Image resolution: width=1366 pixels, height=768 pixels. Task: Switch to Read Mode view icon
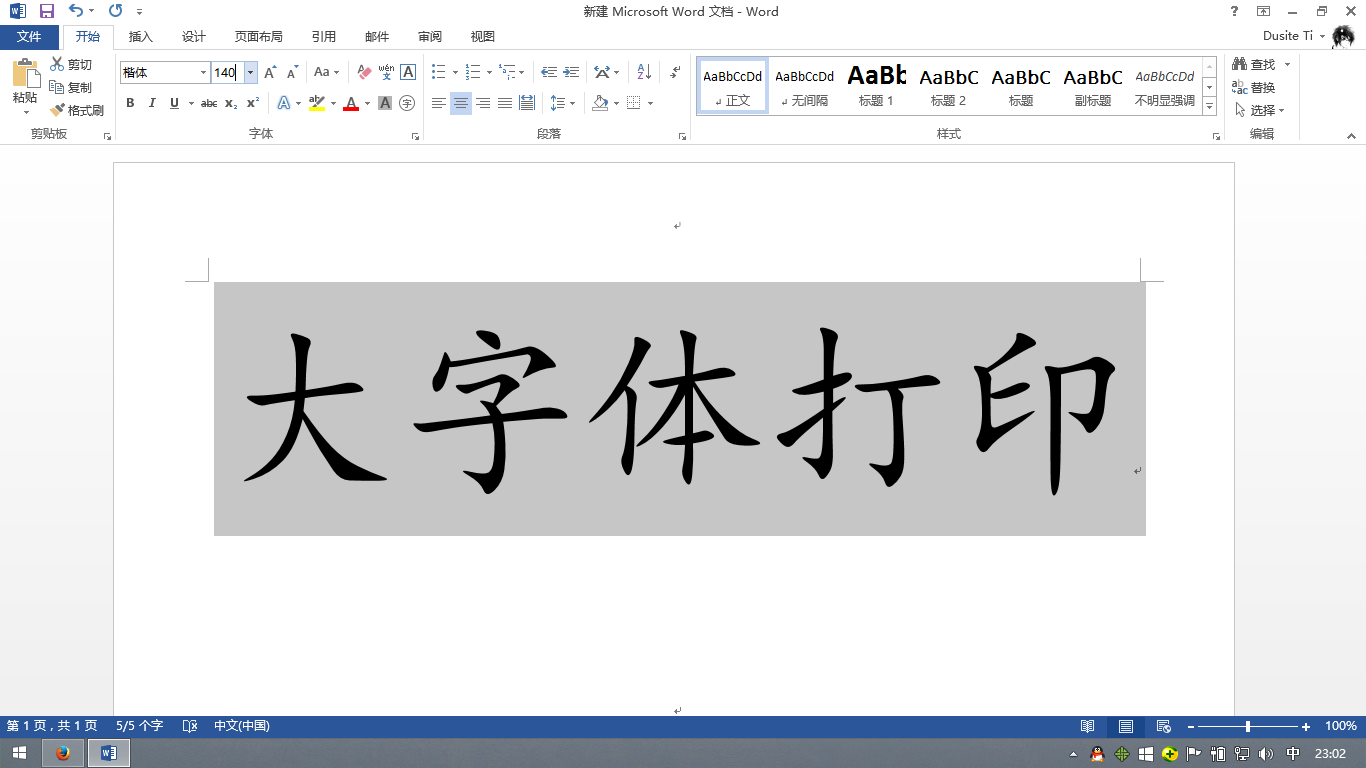(x=1088, y=726)
